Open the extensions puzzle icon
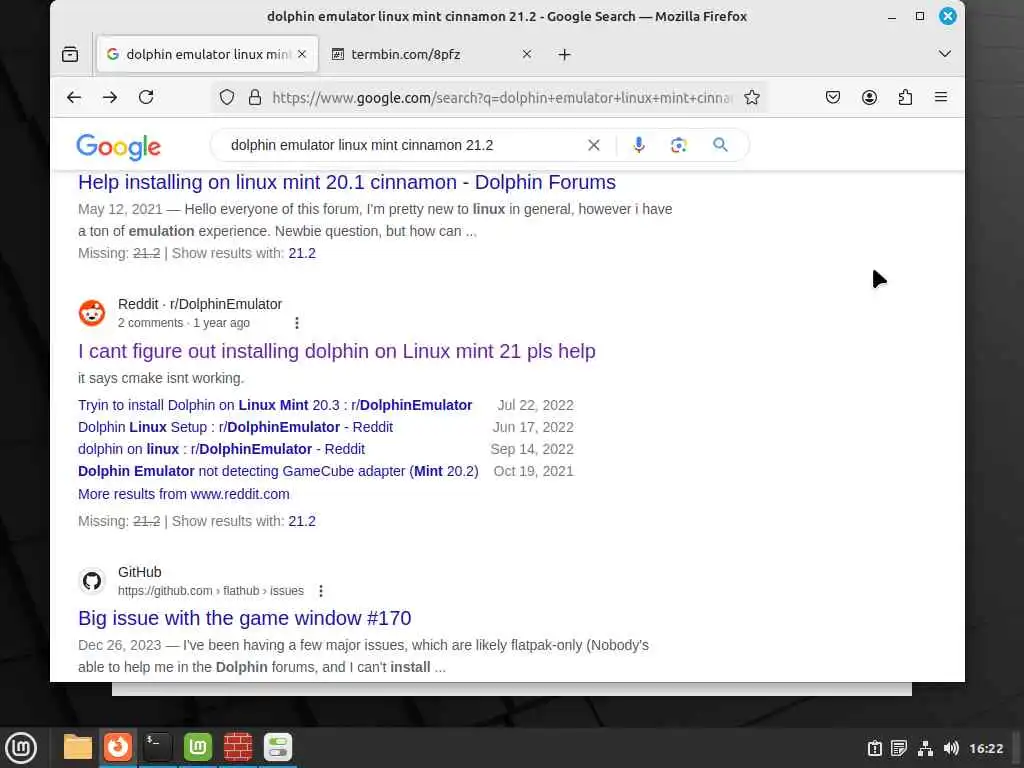This screenshot has width=1024, height=768. coord(905,97)
